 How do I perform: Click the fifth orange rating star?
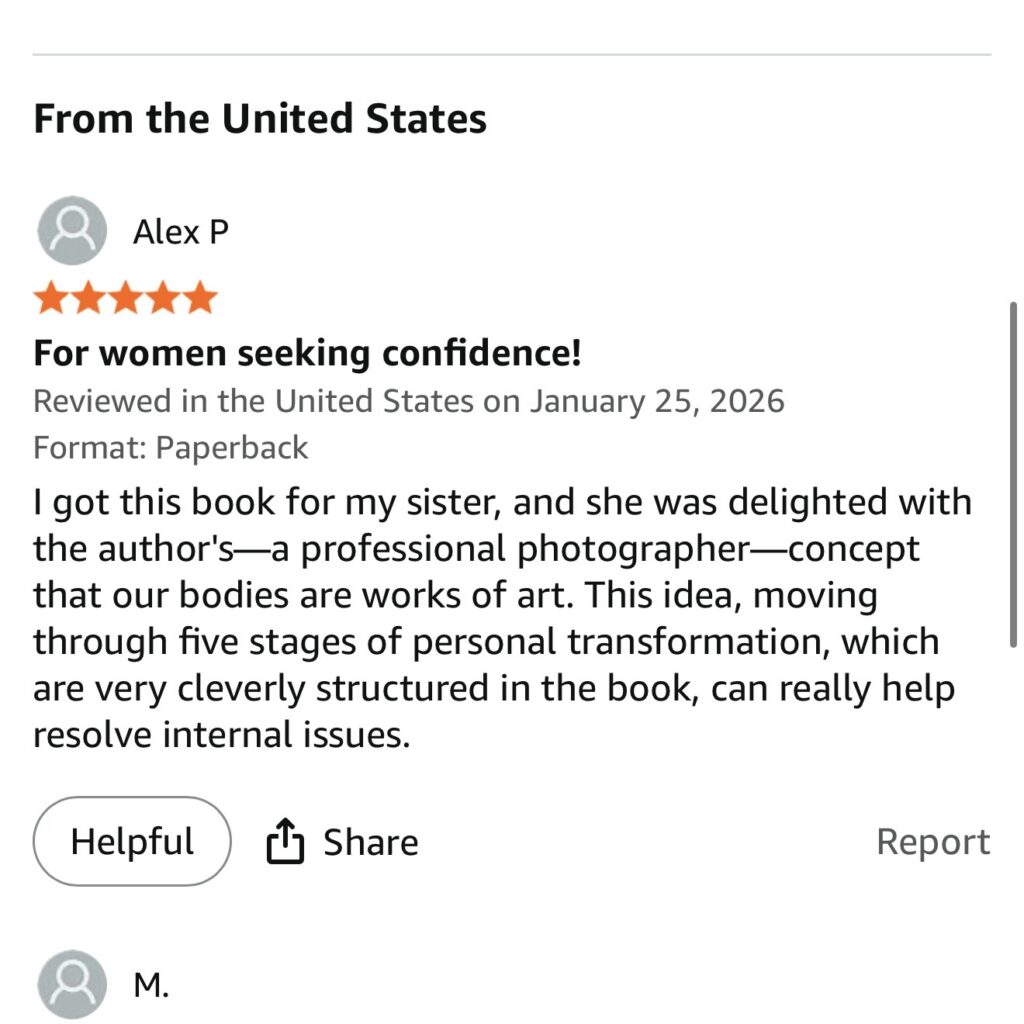(199, 297)
